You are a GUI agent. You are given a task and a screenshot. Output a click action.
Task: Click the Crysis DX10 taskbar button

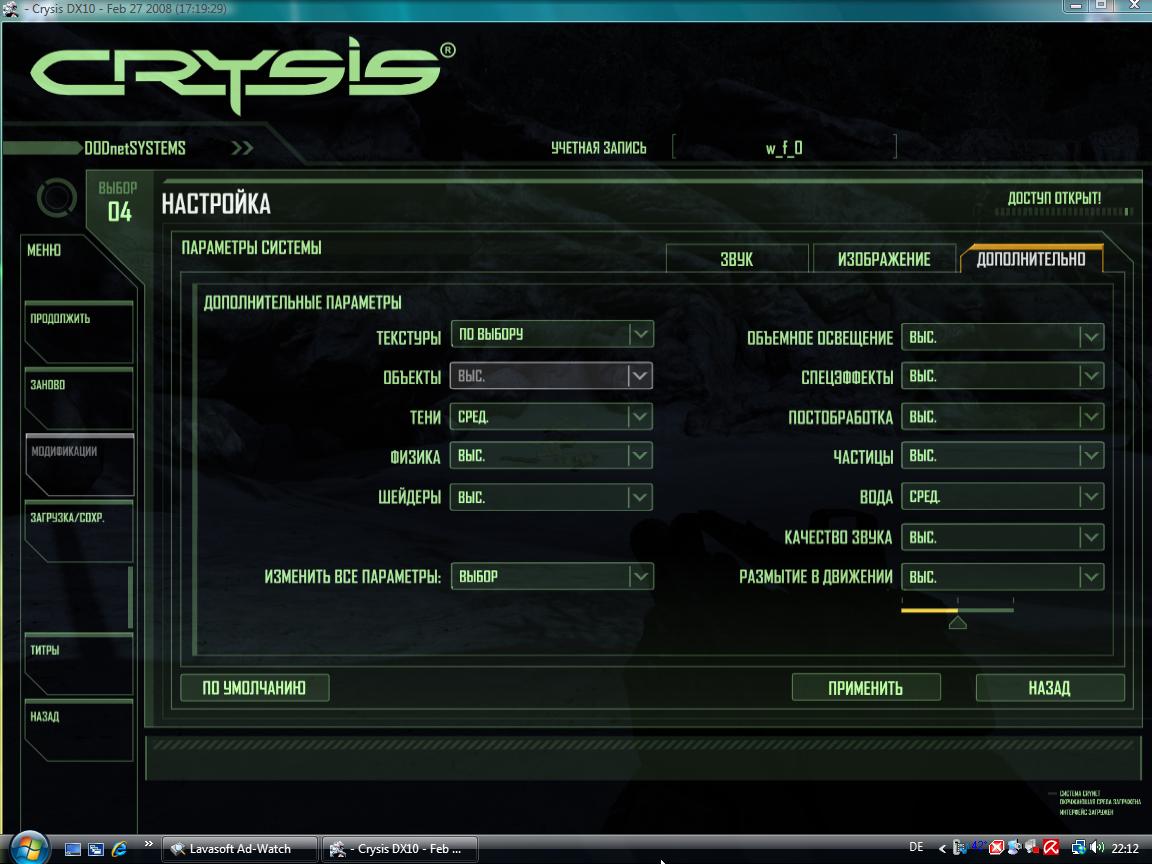(400, 849)
